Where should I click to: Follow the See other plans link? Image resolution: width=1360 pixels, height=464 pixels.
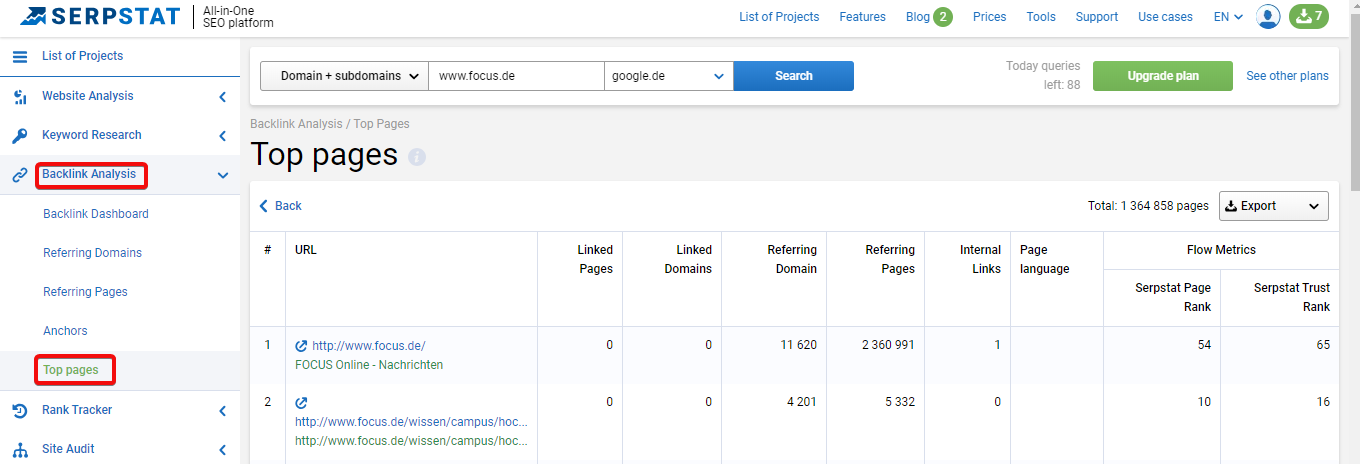[x=1287, y=76]
